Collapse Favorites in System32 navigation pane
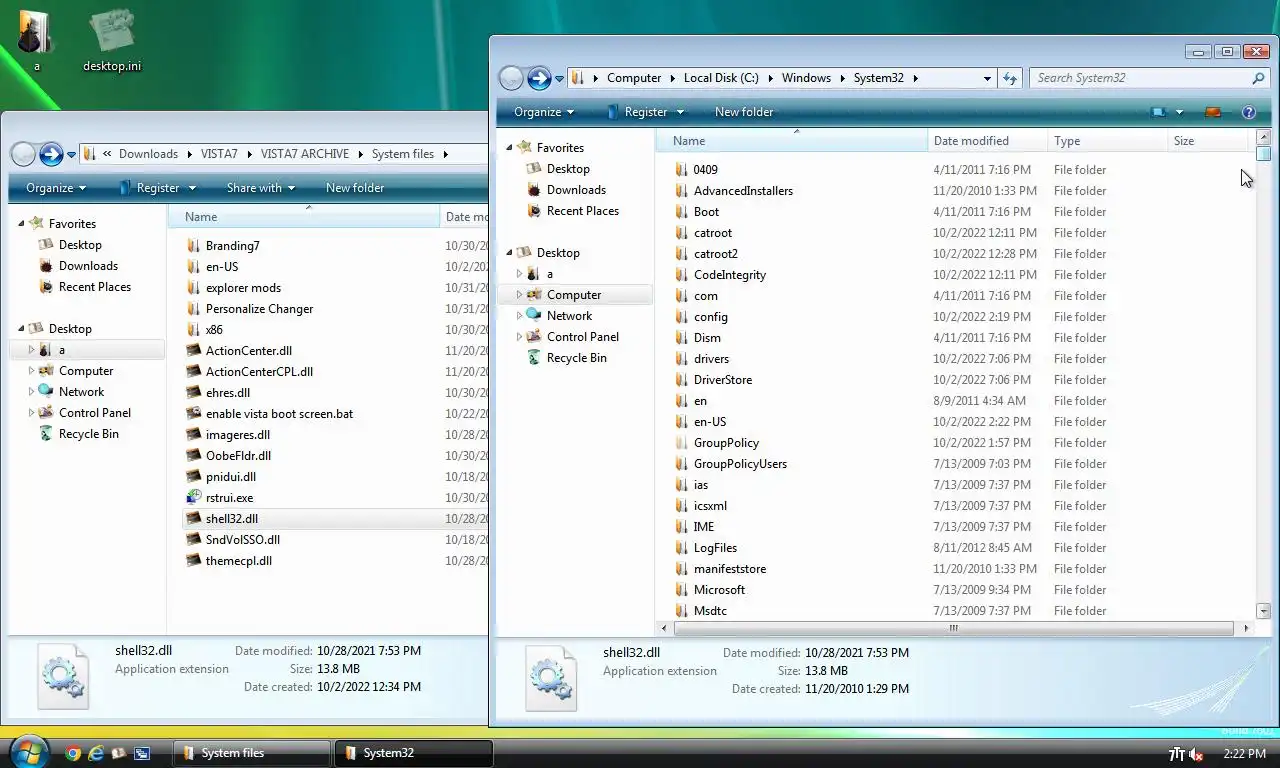This screenshot has width=1280, height=768. click(509, 148)
